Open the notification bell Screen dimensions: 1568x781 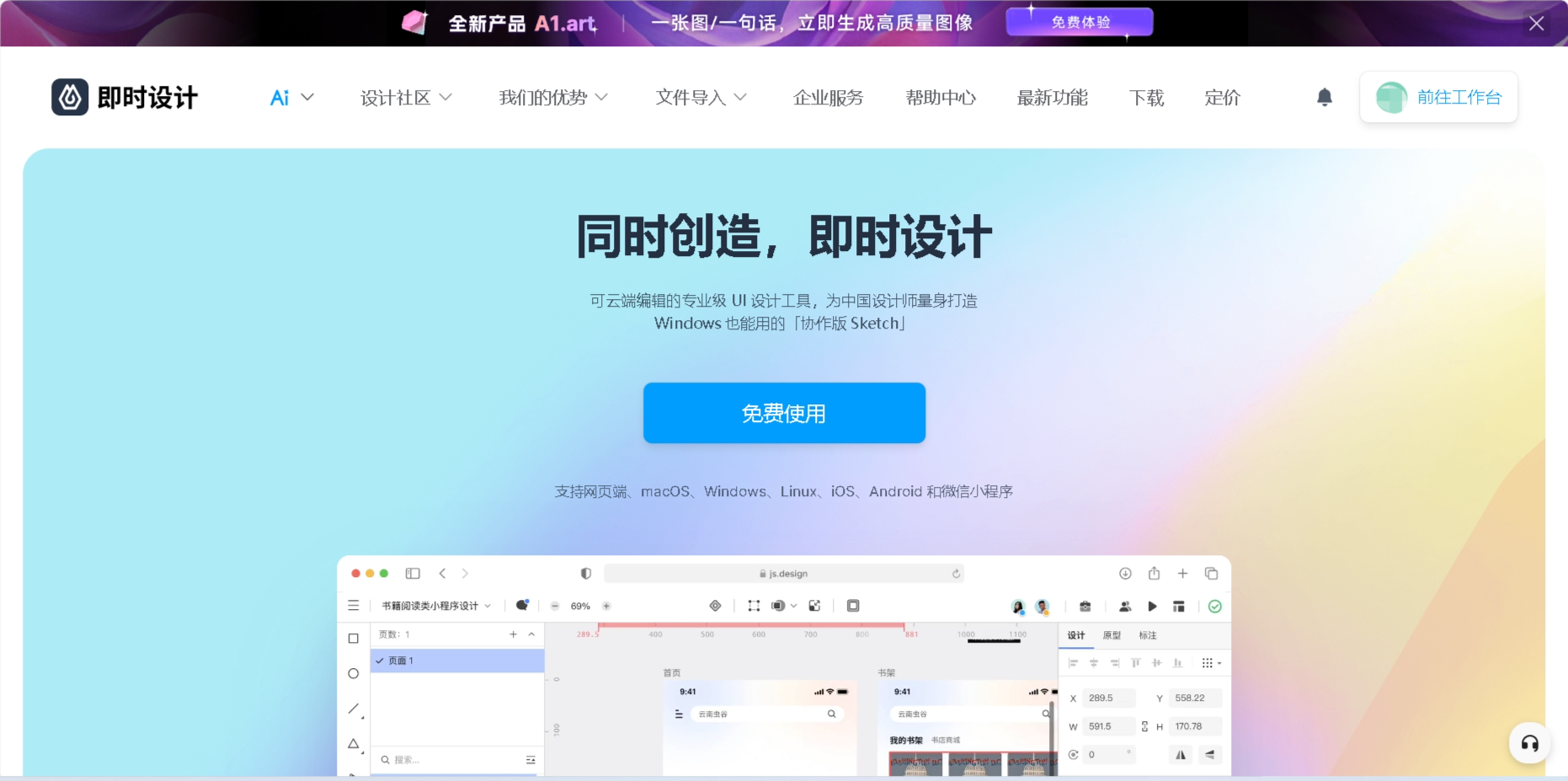pyautogui.click(x=1325, y=98)
